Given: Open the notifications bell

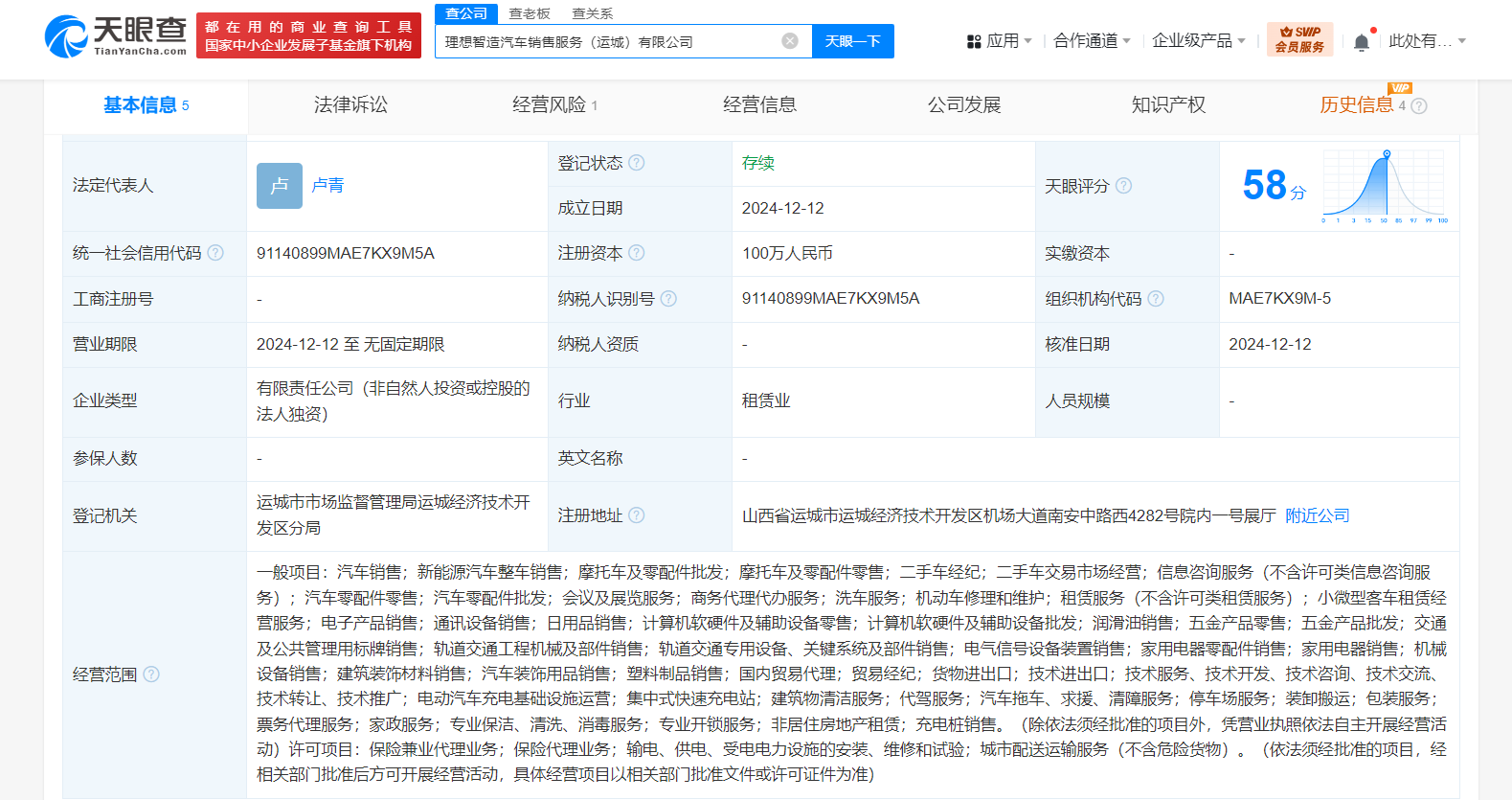Looking at the screenshot, I should (x=1361, y=41).
